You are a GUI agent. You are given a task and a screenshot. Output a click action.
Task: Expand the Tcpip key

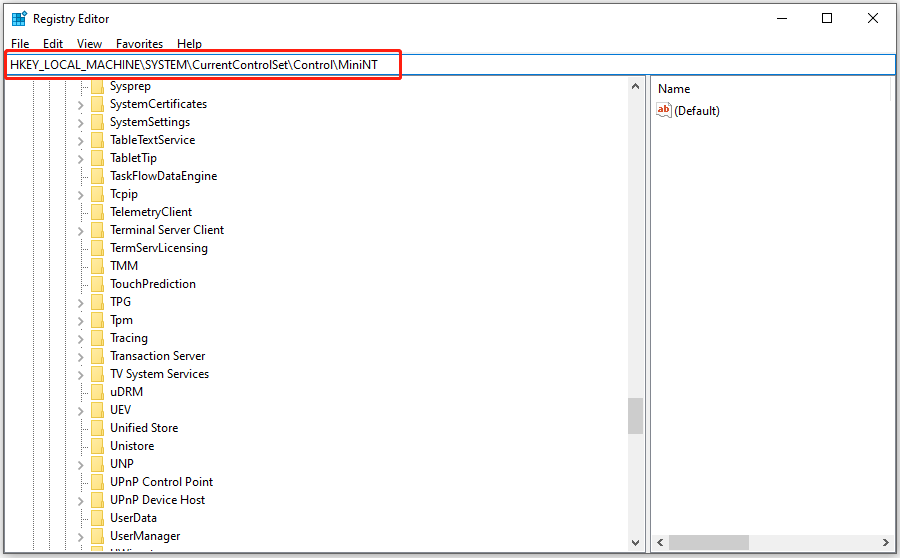(80, 195)
